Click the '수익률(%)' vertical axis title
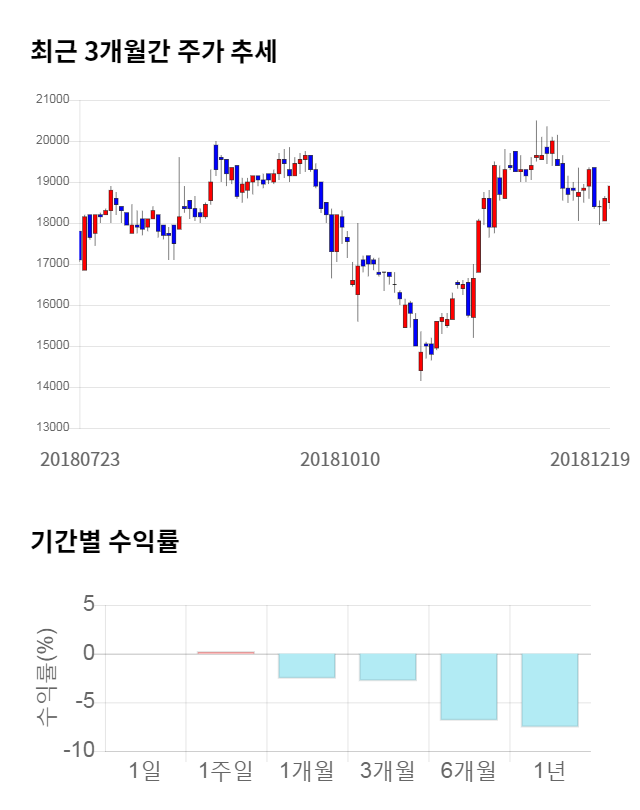Image resolution: width=640 pixels, height=810 pixels. pyautogui.click(x=47, y=677)
